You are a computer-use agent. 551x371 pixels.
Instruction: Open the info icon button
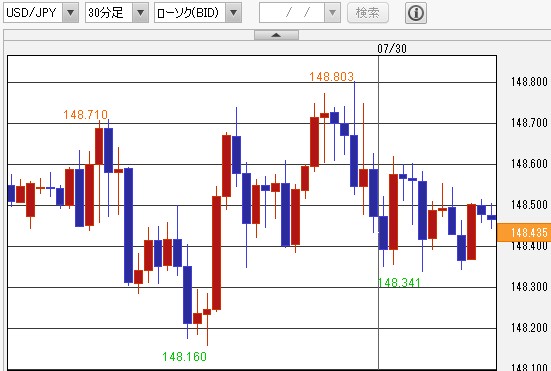click(416, 13)
